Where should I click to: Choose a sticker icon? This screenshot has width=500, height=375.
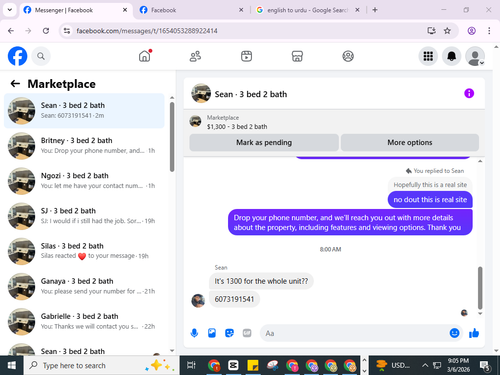[229, 333]
